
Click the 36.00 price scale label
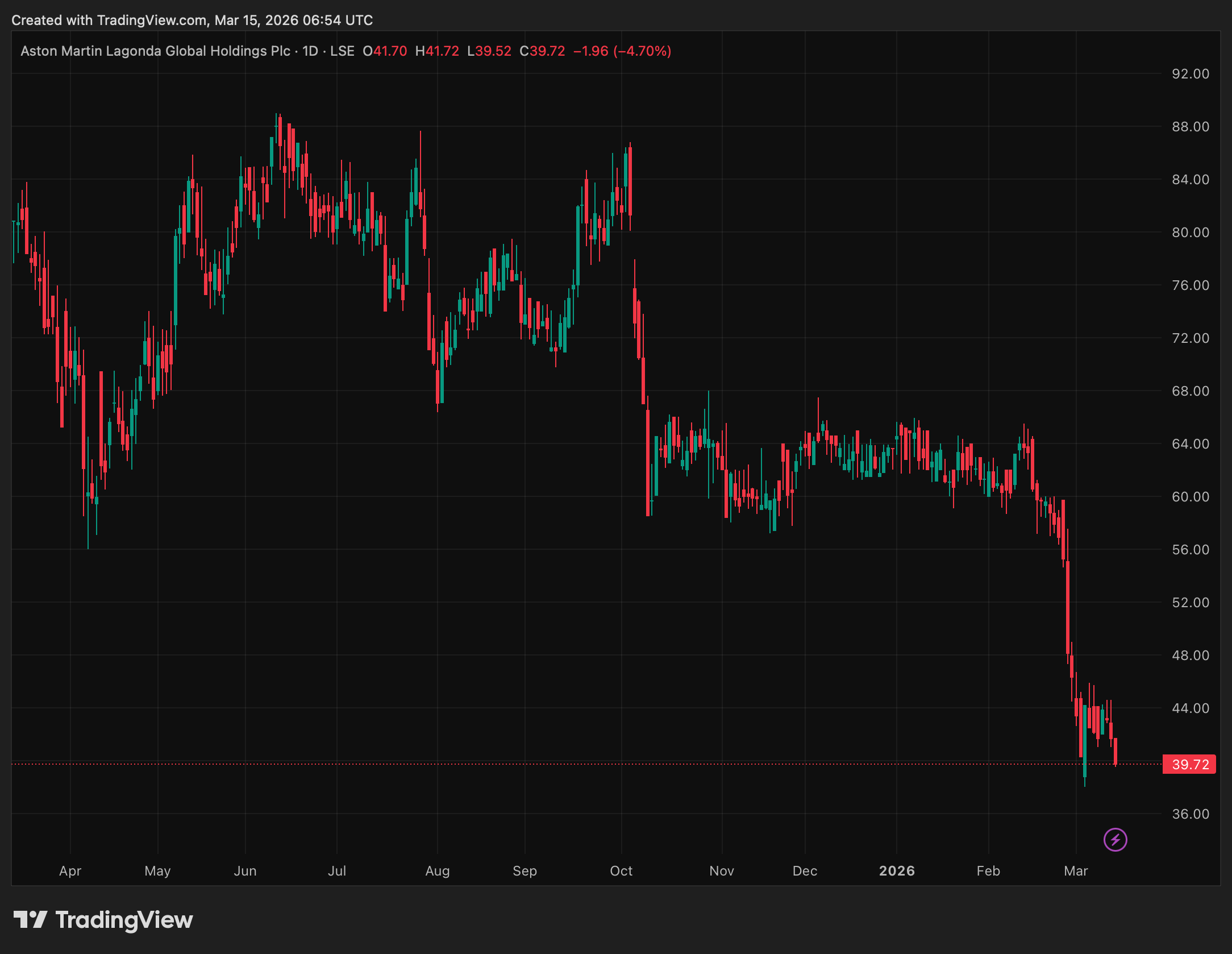tap(1191, 814)
